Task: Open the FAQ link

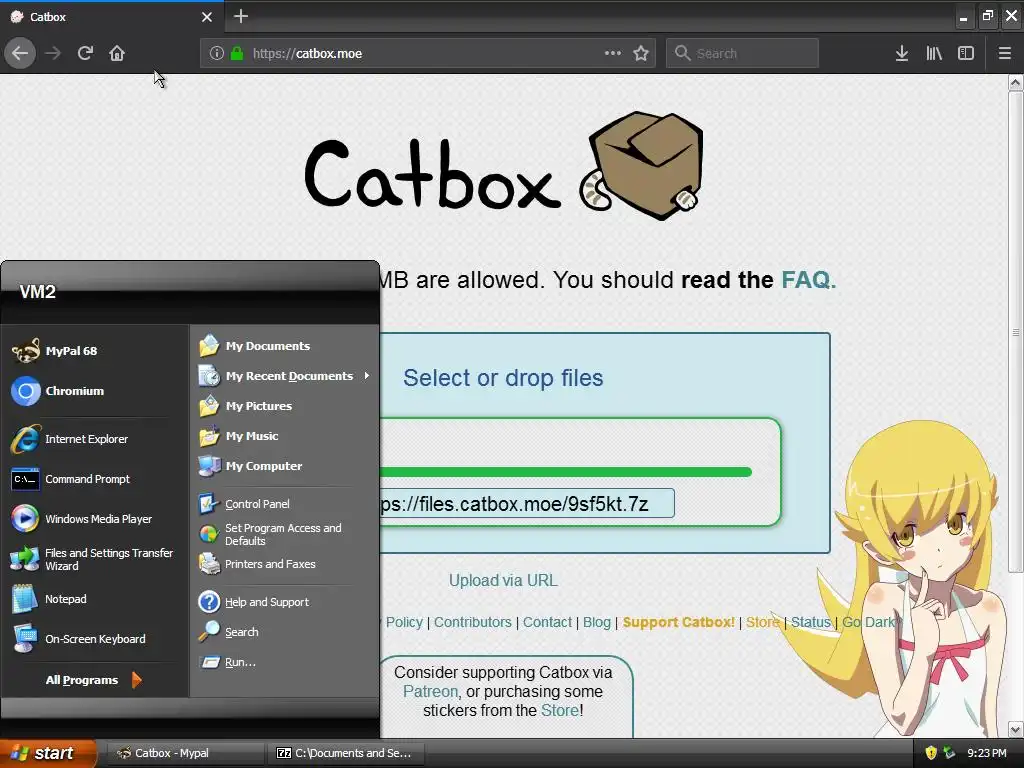Action: [808, 280]
